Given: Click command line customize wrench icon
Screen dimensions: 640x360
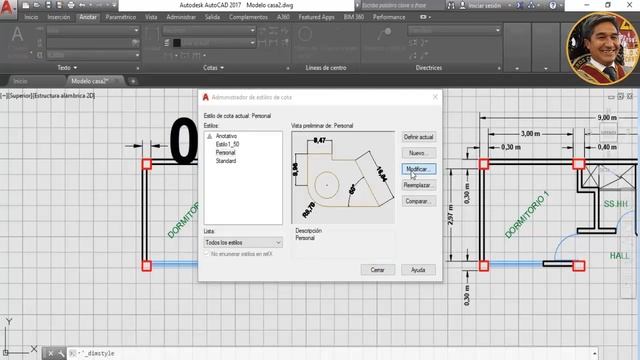Looking at the screenshot, I should pyautogui.click(x=61, y=353).
